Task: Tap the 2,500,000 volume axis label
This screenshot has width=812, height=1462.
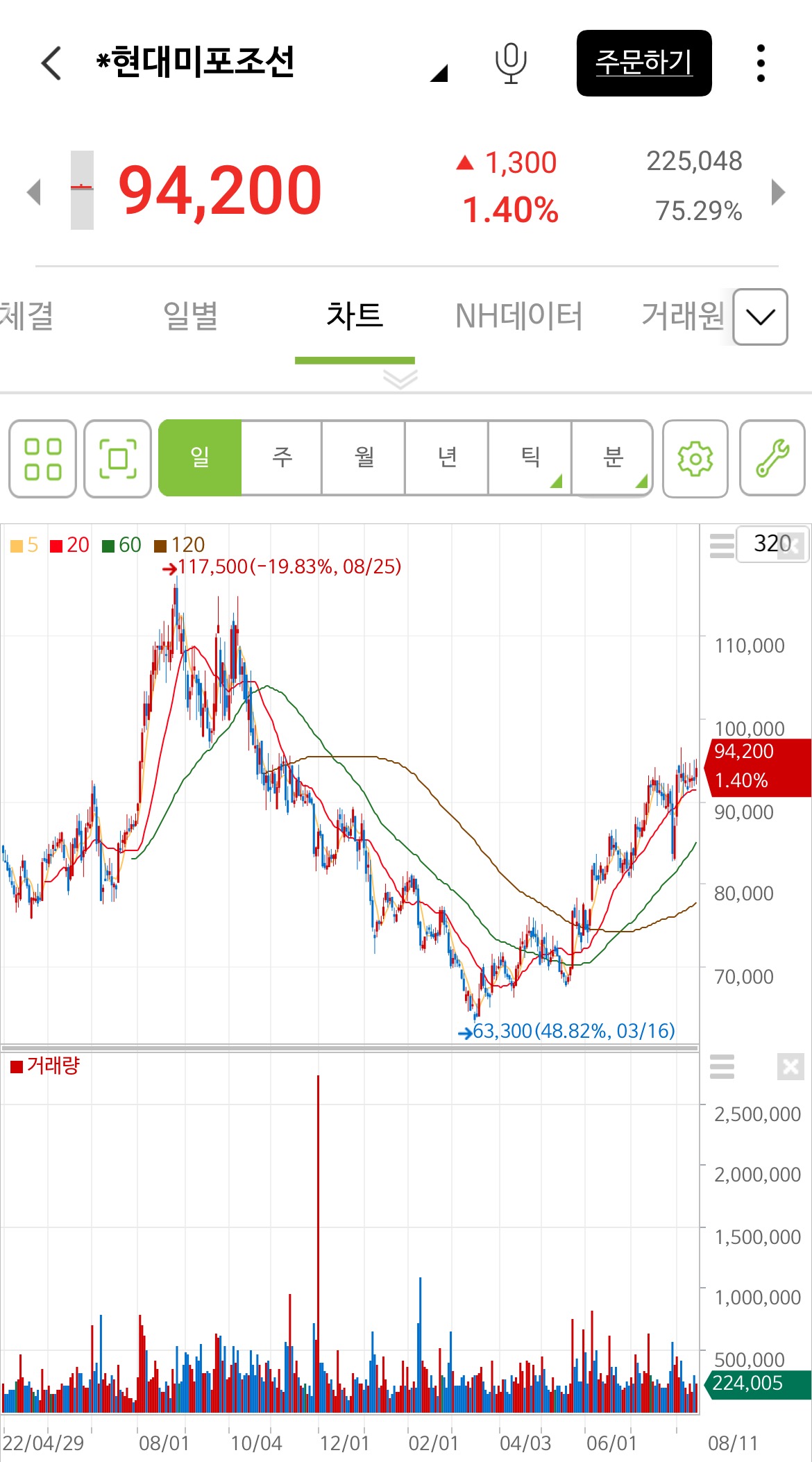Action: [757, 1114]
